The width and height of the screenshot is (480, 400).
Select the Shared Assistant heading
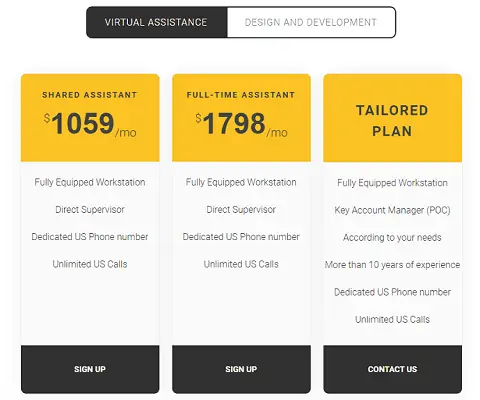90,95
